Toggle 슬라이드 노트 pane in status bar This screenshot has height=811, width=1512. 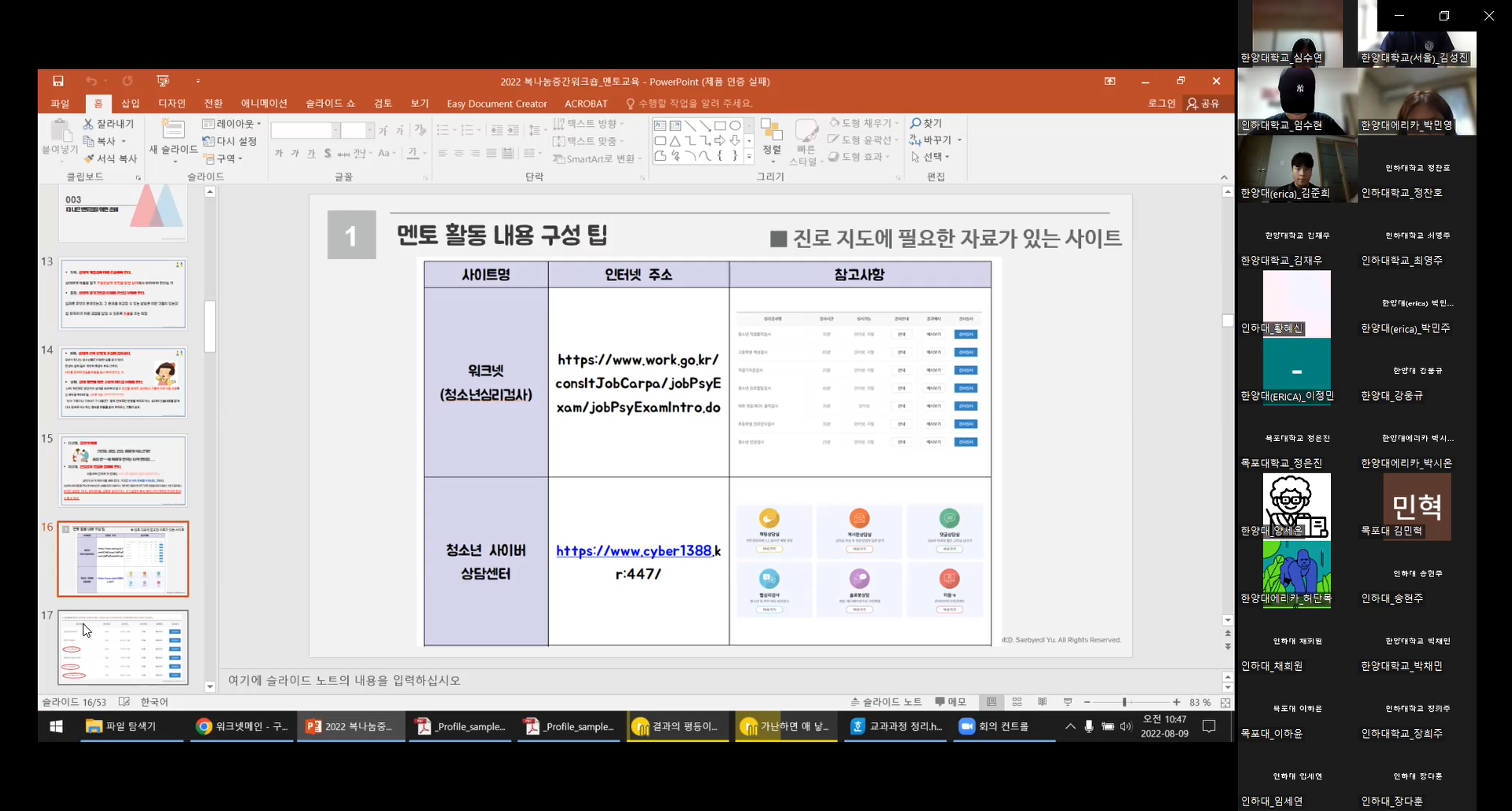pyautogui.click(x=886, y=702)
